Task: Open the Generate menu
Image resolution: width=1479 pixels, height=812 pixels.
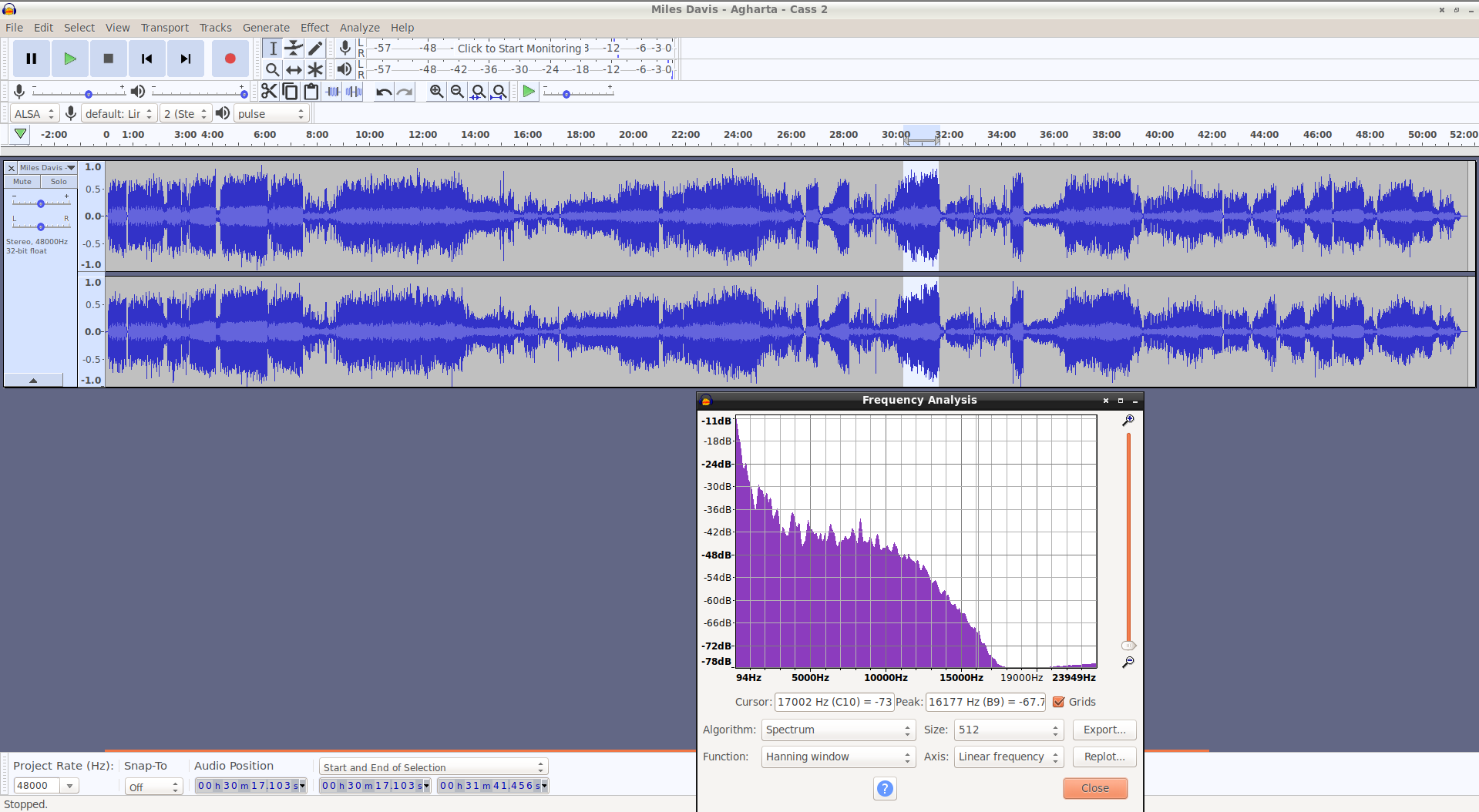Action: 266,28
